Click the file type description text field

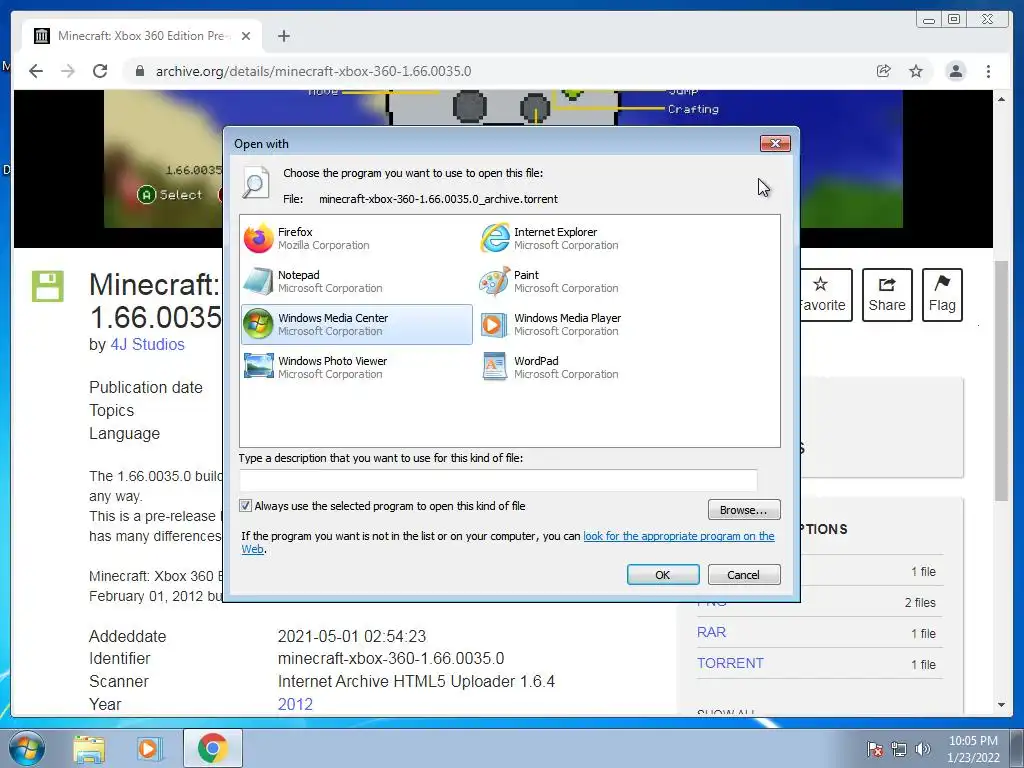click(498, 480)
